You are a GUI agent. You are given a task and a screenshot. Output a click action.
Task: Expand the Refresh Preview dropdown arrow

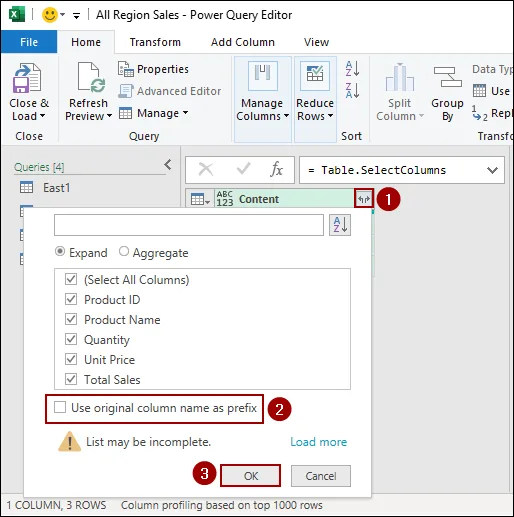point(109,116)
